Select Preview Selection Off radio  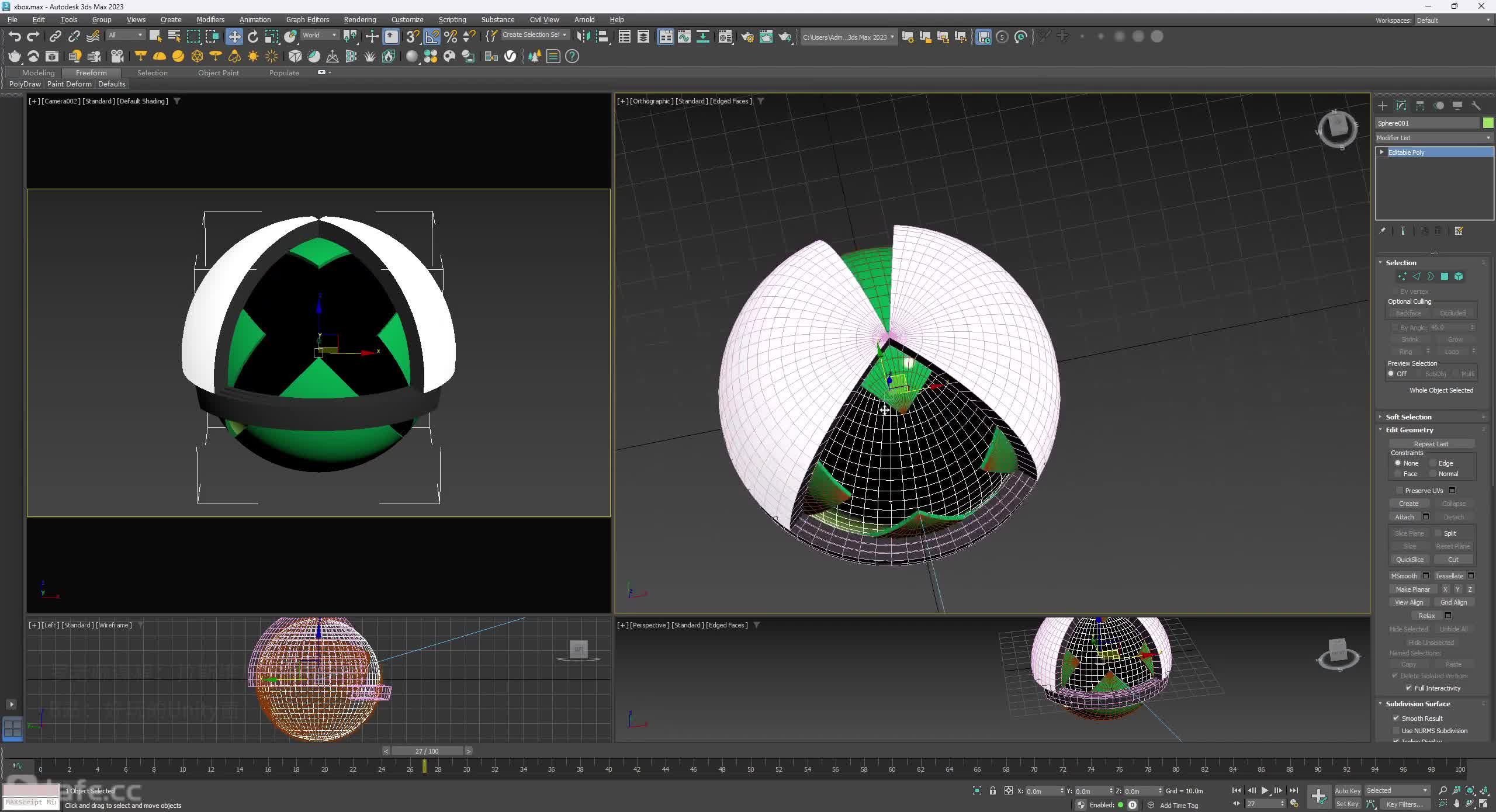1391,373
